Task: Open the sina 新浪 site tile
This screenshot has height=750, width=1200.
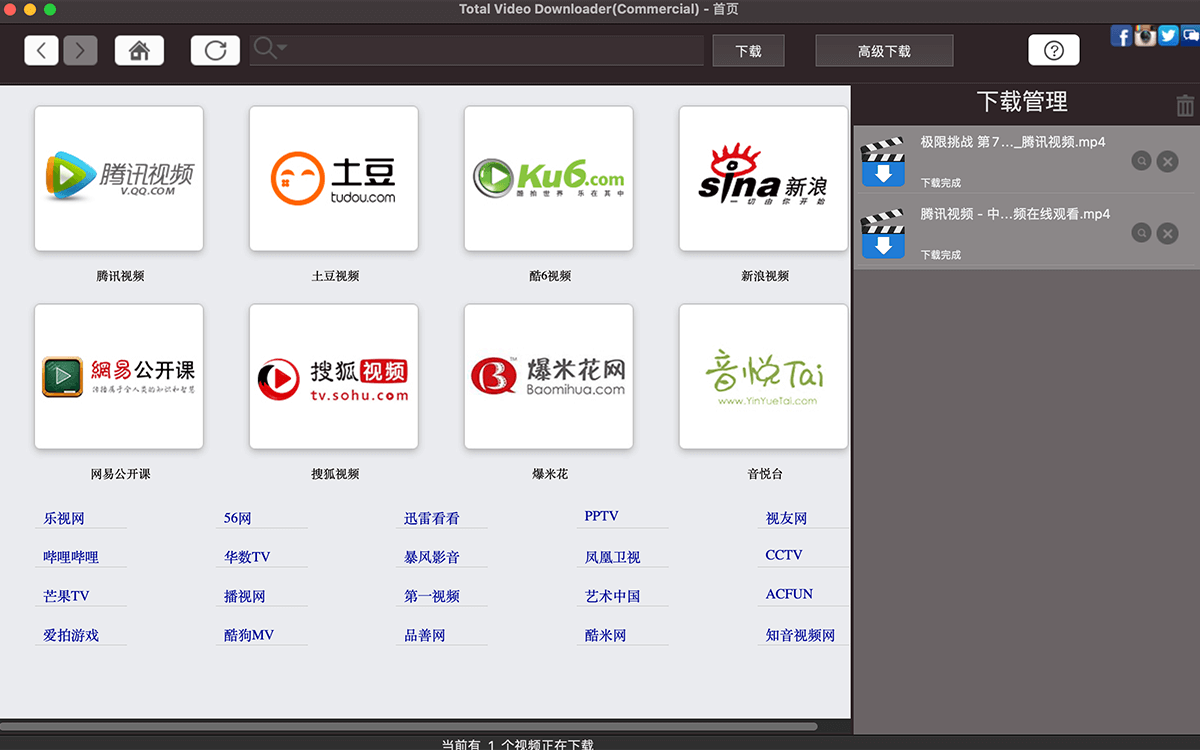Action: 764,178
